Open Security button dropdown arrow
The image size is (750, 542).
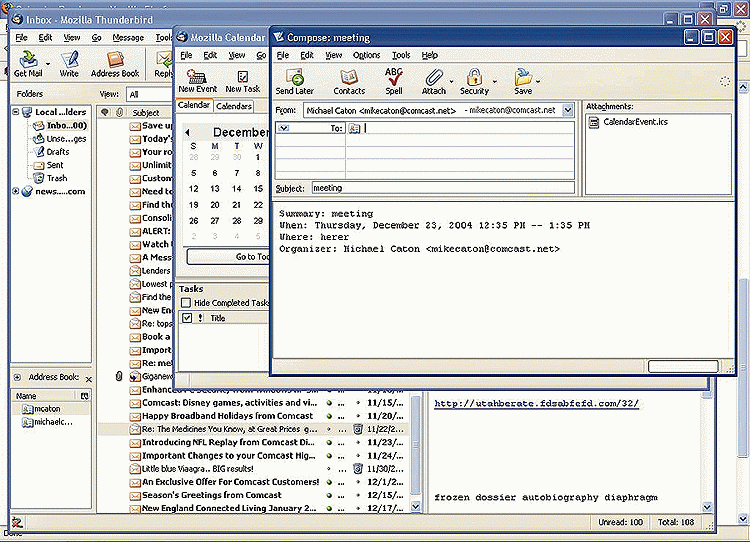click(x=495, y=82)
